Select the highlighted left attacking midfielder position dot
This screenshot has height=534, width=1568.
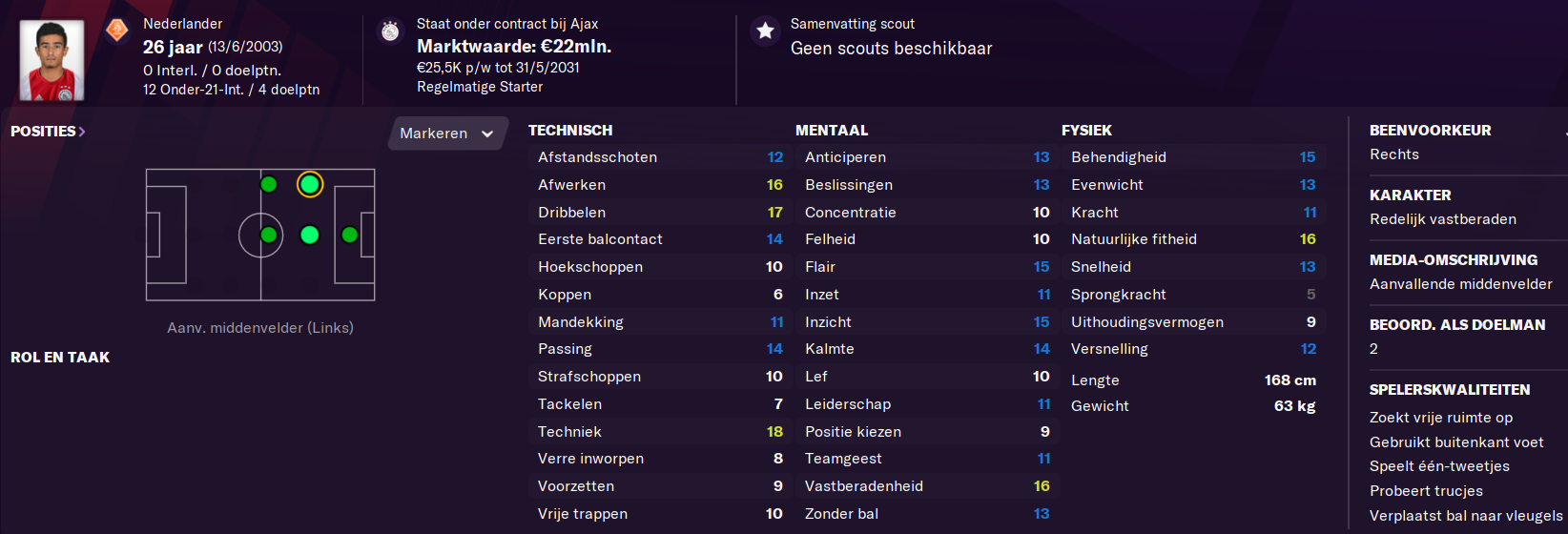click(x=309, y=184)
